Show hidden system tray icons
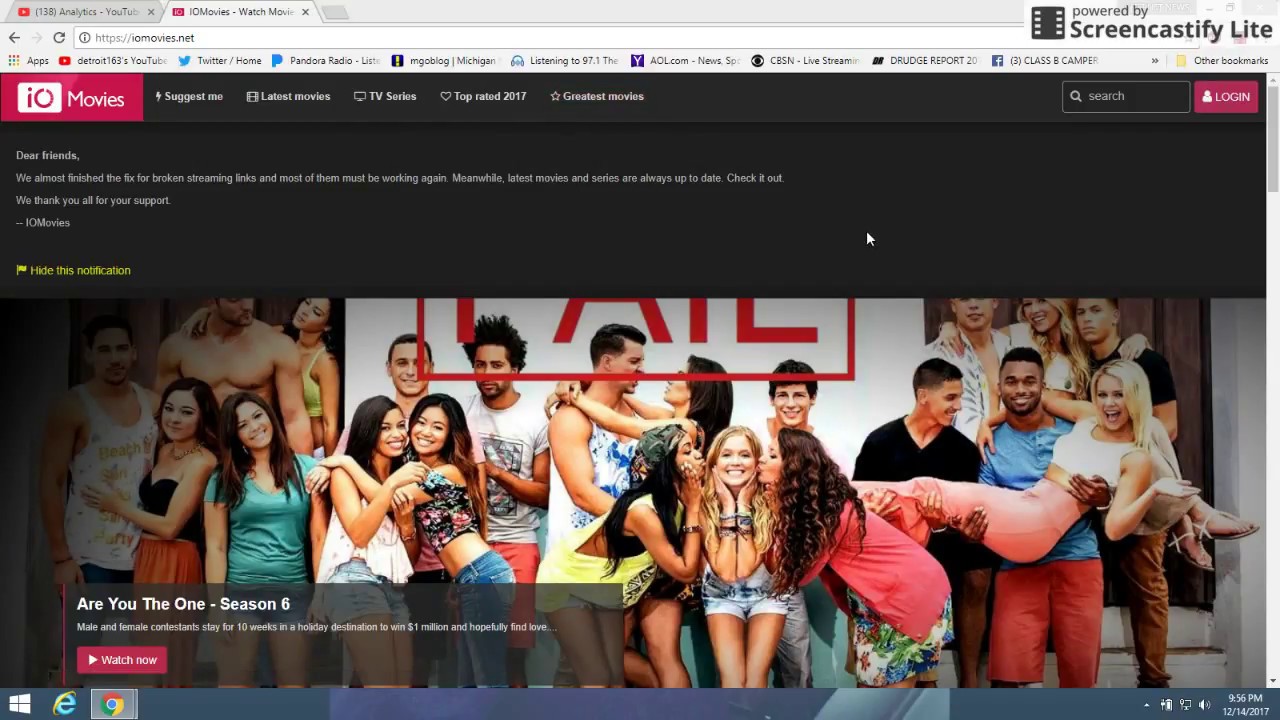The height and width of the screenshot is (720, 1280). pyautogui.click(x=1147, y=705)
